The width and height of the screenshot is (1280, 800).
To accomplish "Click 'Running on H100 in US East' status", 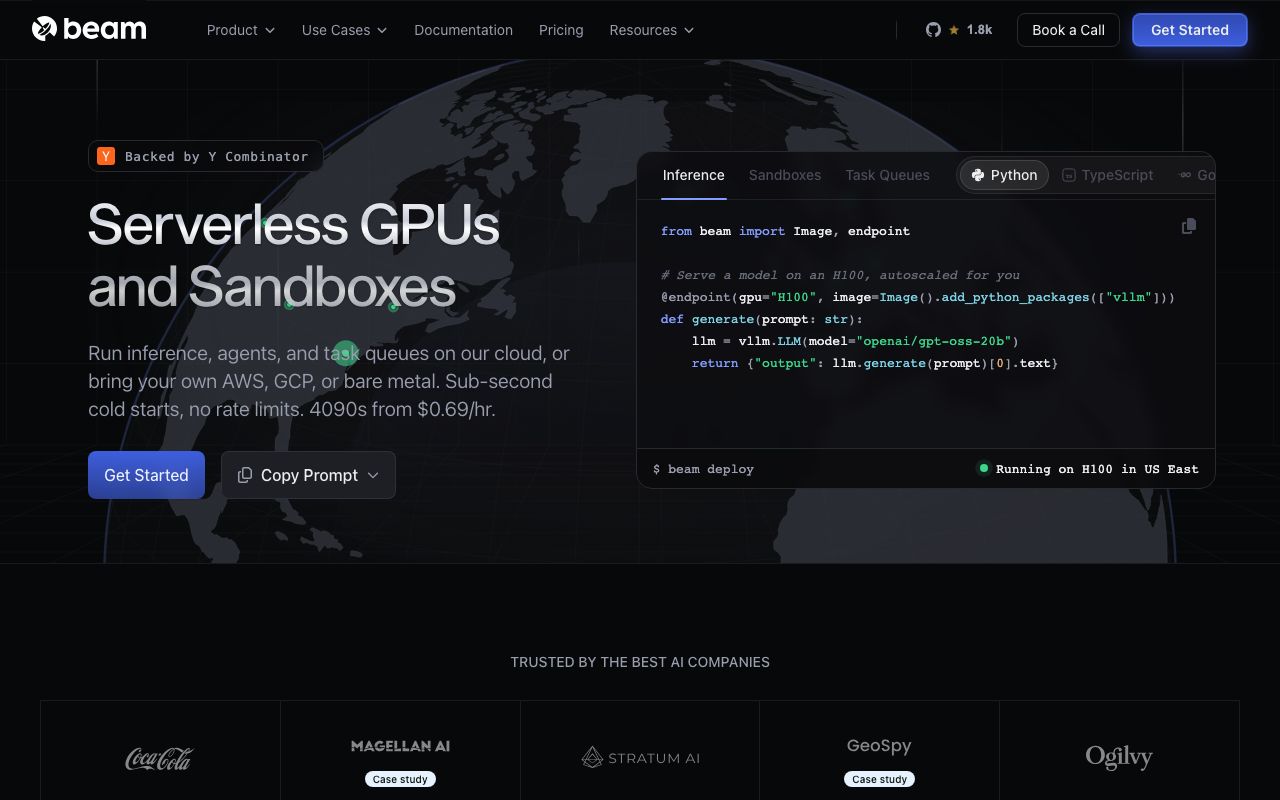I will point(1097,469).
